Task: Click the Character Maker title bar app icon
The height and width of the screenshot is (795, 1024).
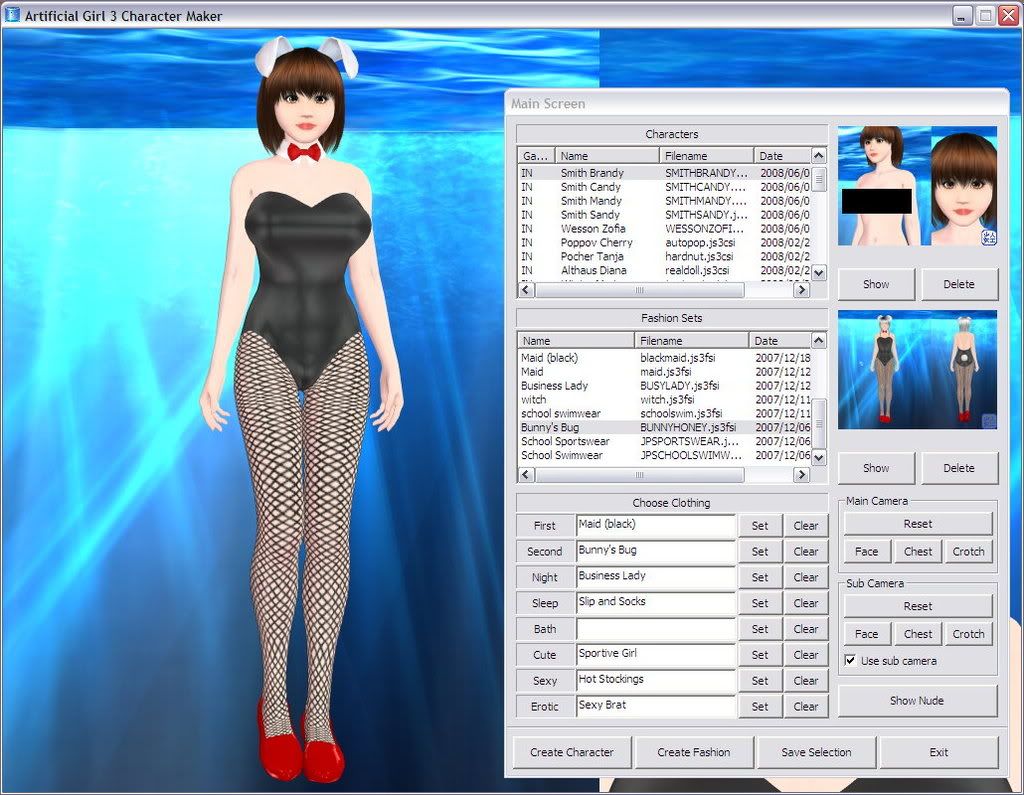Action: pyautogui.click(x=12, y=14)
